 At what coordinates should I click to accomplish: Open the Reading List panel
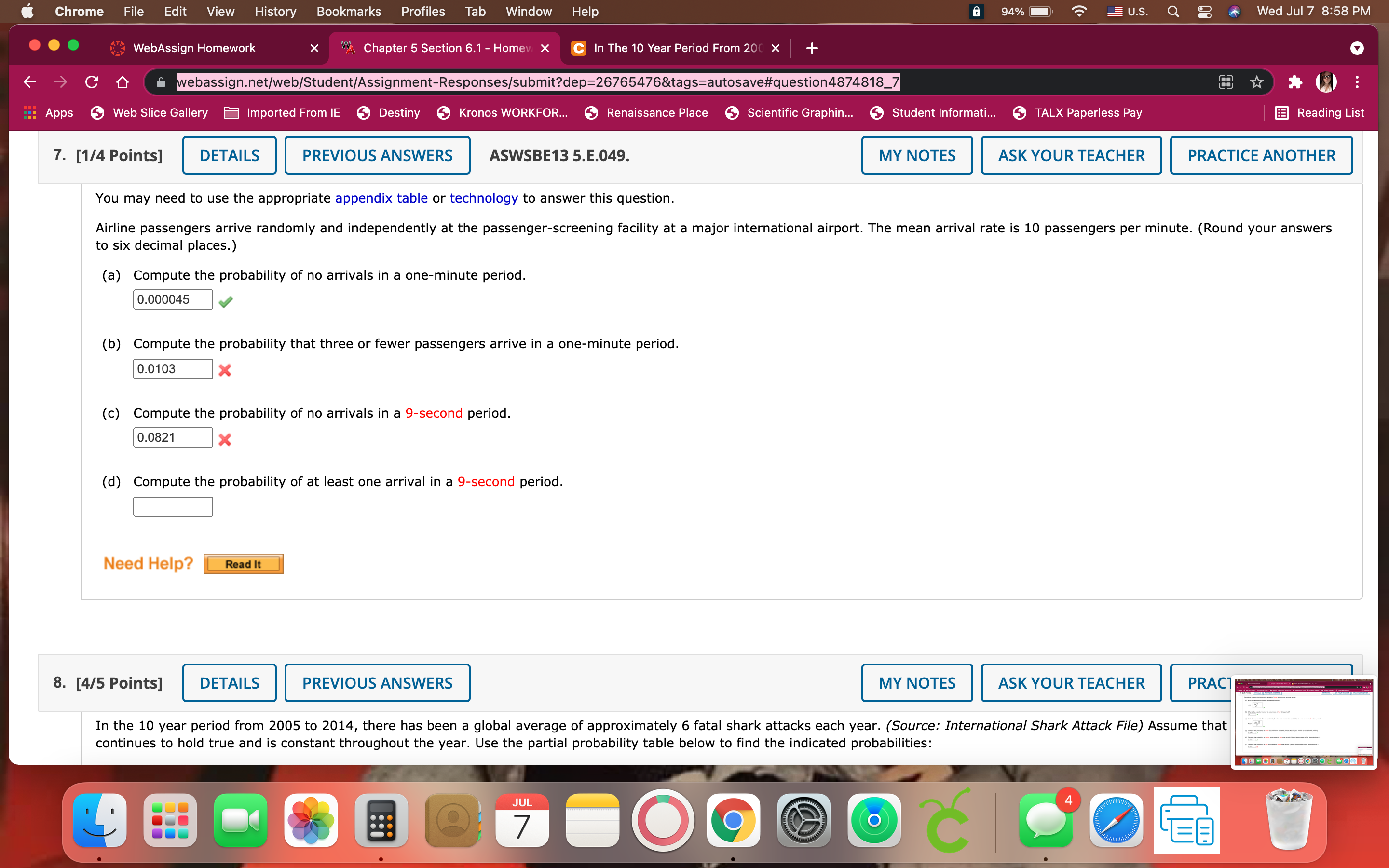[x=1320, y=112]
